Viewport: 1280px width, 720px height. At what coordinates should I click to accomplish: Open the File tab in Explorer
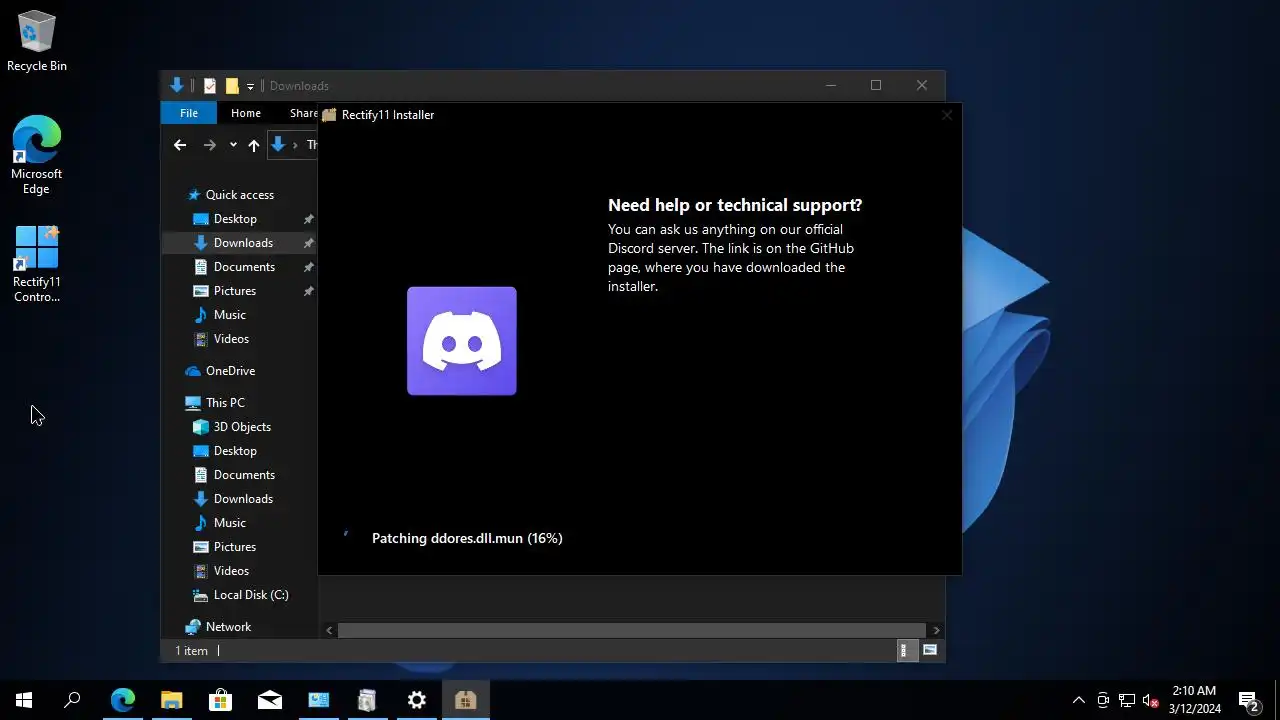click(x=189, y=113)
